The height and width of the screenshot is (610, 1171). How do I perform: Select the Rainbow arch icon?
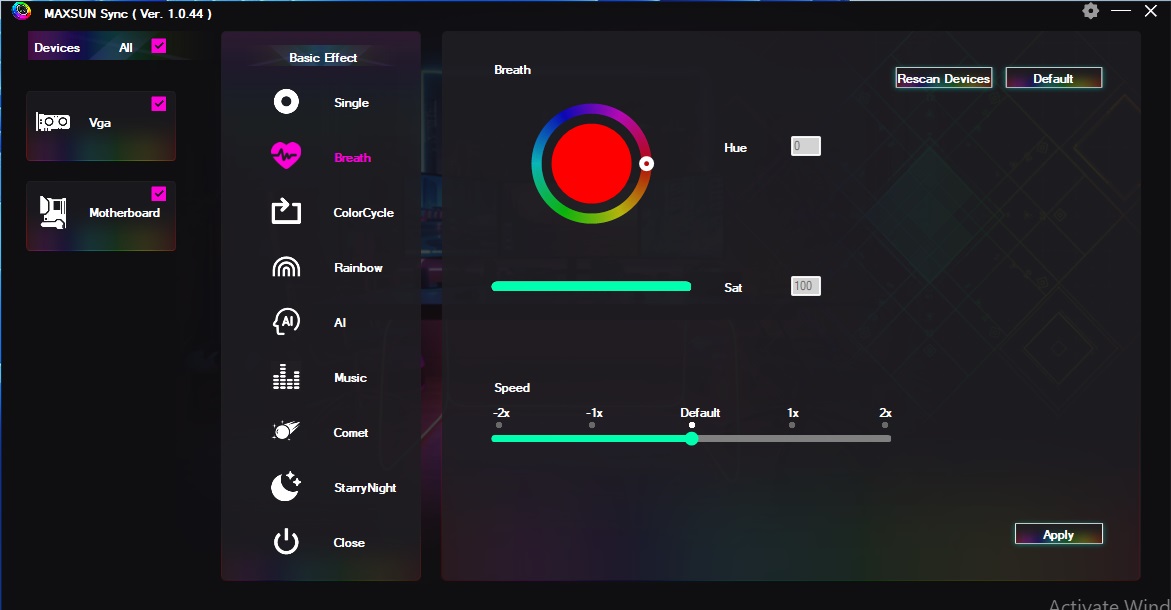[x=286, y=267]
